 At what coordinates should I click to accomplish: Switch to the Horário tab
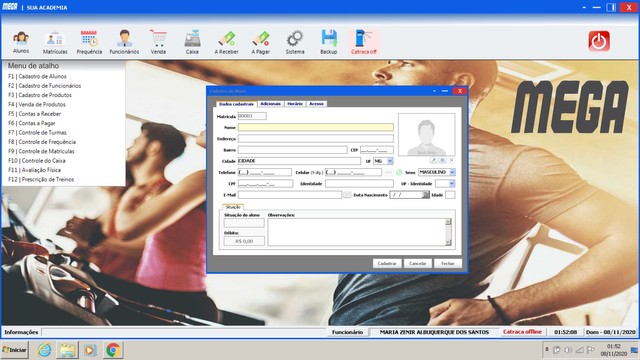(x=295, y=104)
